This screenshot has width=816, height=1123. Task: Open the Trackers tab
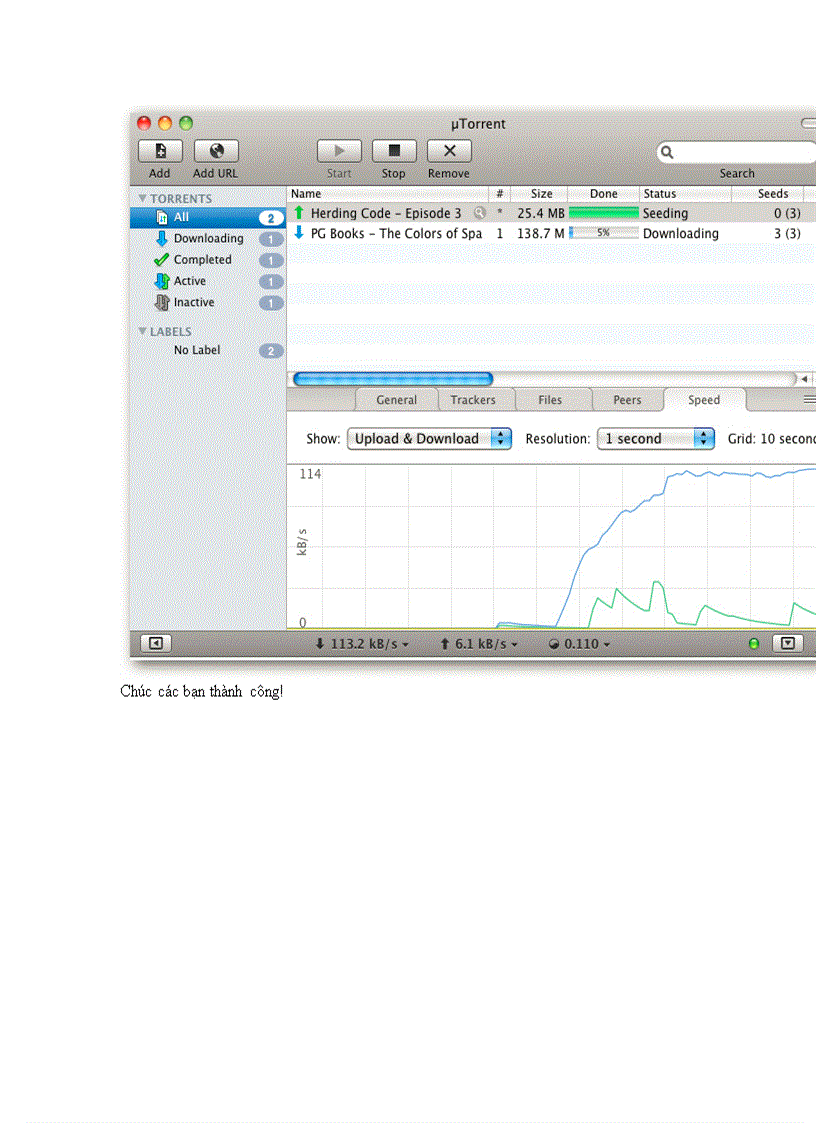click(475, 399)
